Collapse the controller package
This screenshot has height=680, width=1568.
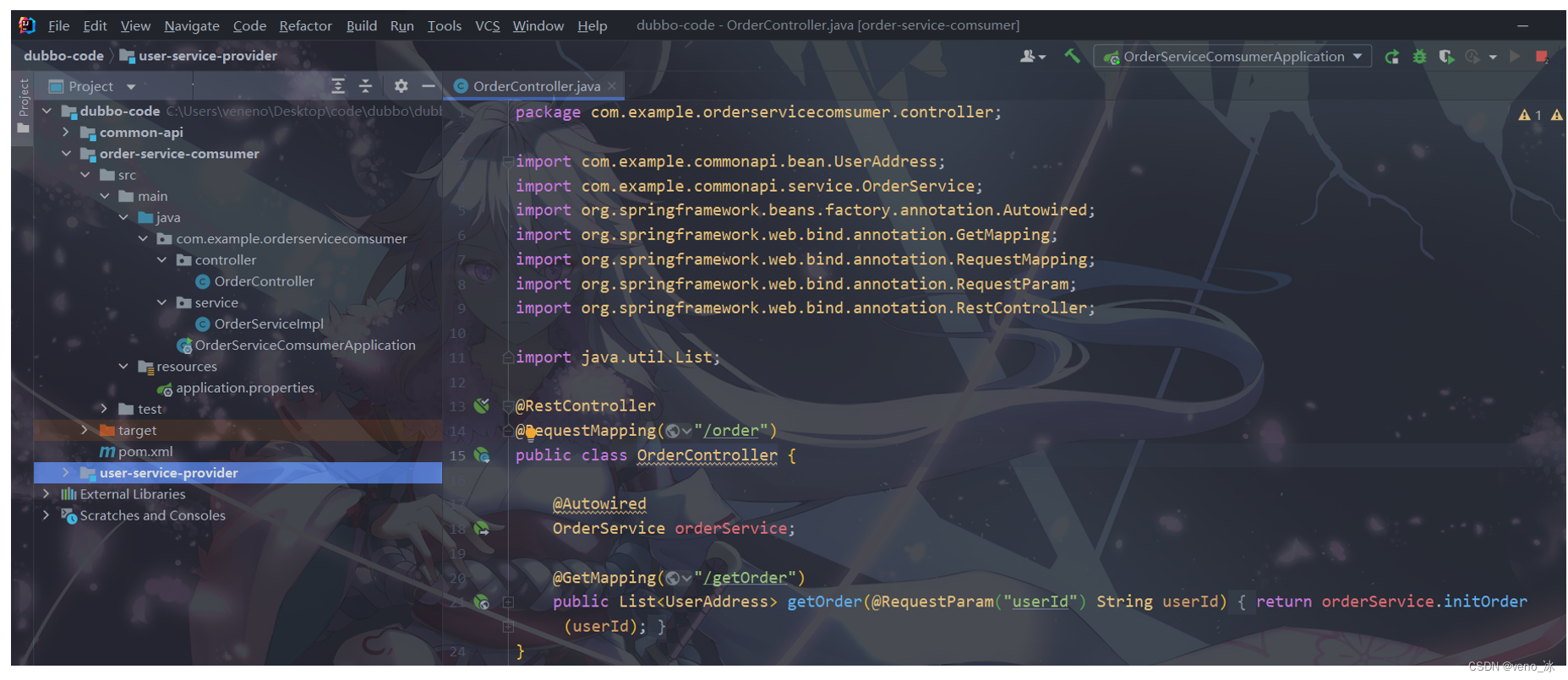pos(162,260)
